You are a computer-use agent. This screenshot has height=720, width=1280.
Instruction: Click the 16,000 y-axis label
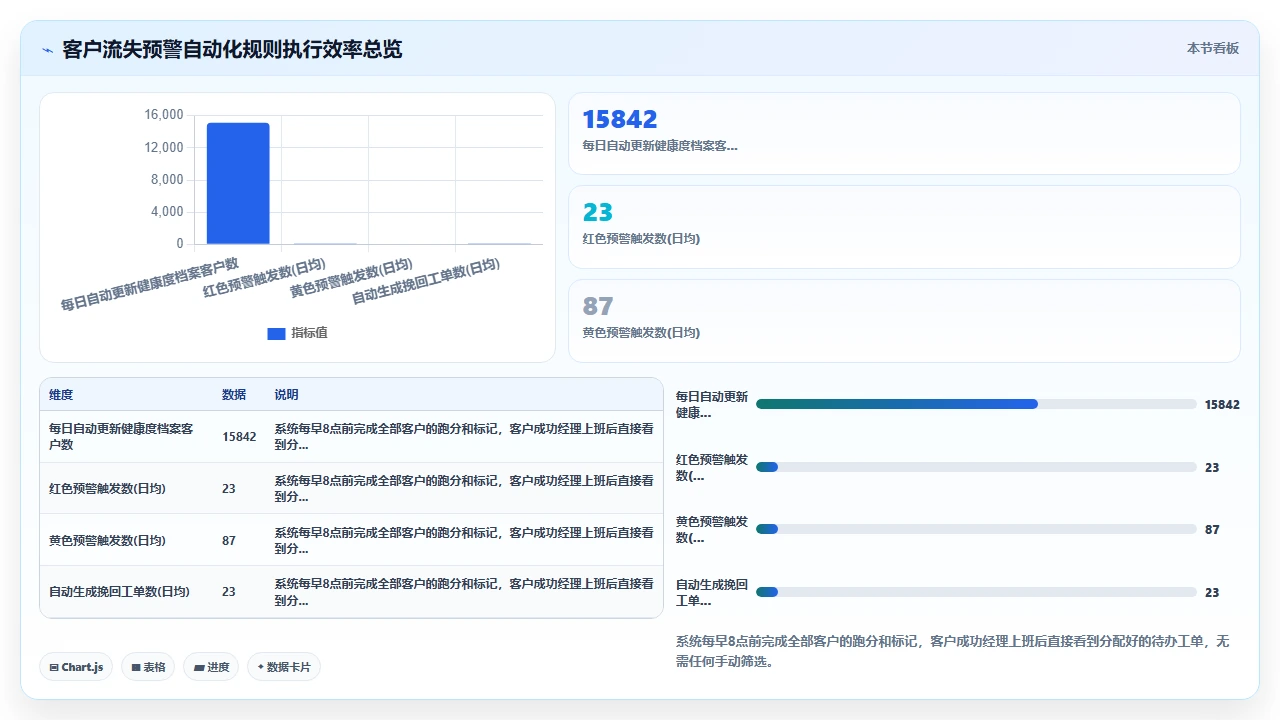(164, 115)
